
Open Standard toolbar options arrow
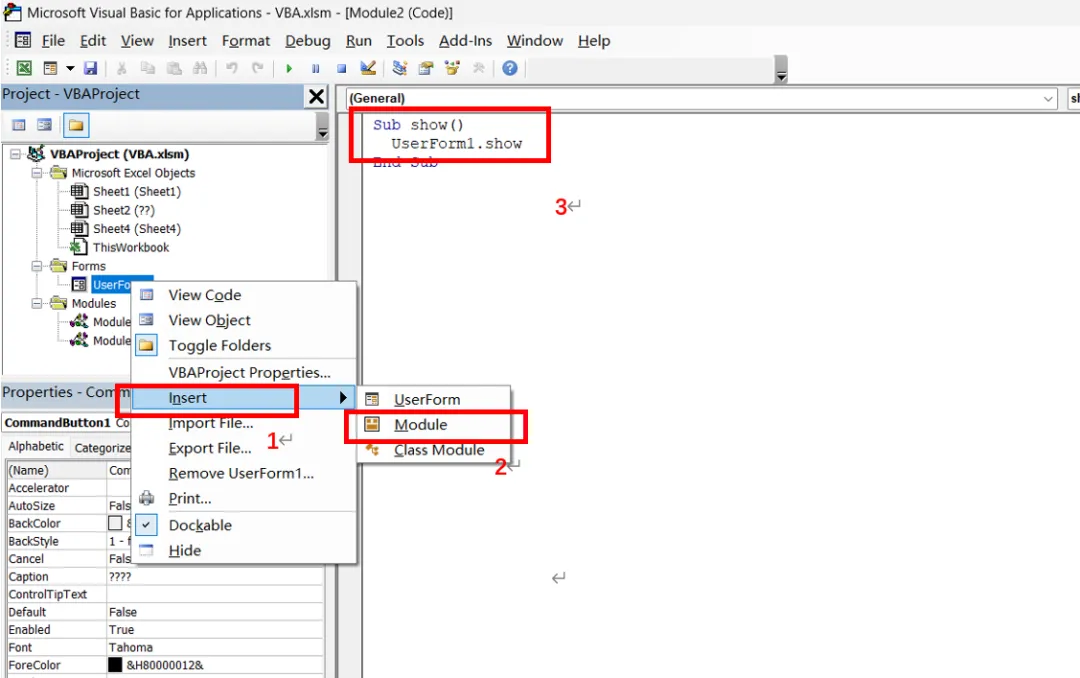coord(781,70)
